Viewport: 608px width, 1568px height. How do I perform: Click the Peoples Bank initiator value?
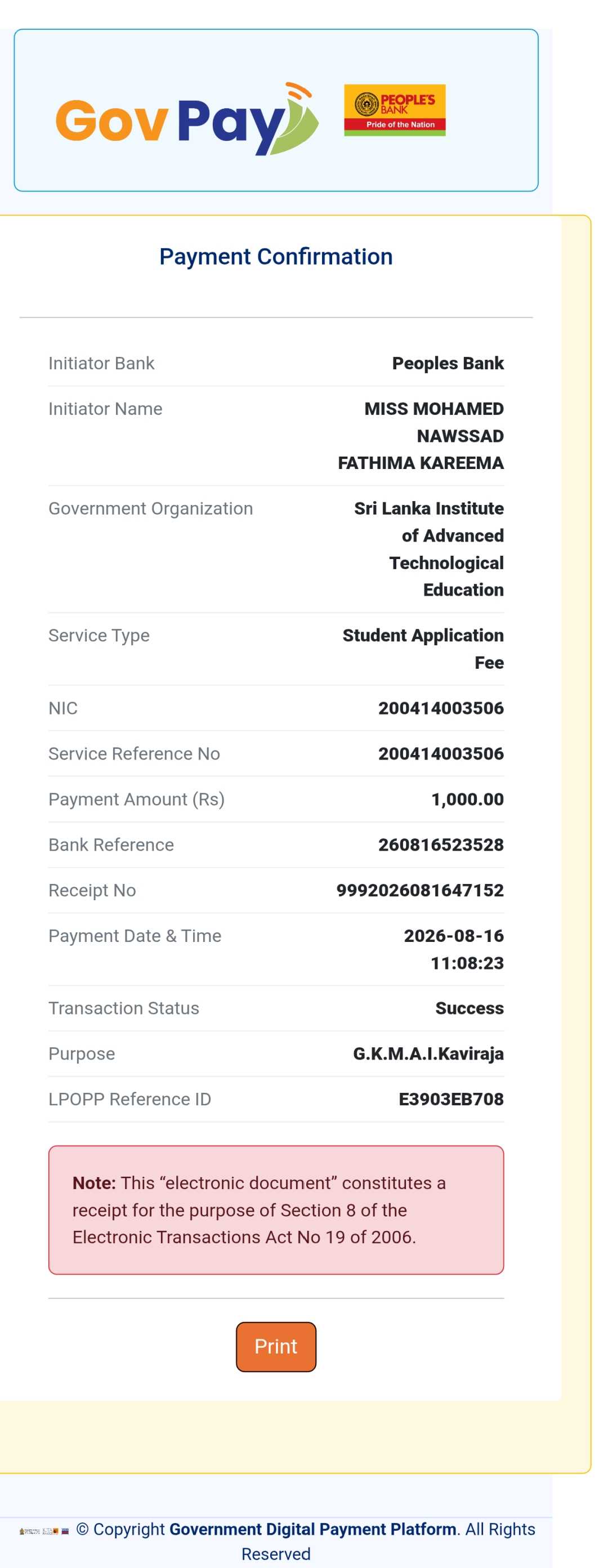pyautogui.click(x=448, y=363)
